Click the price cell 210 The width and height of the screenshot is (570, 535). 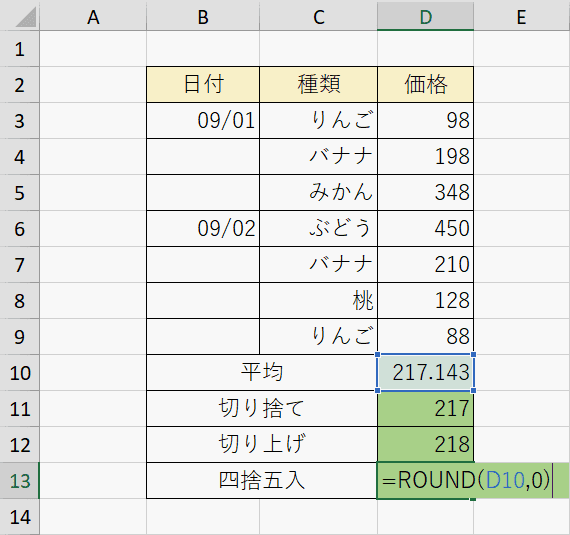pos(425,265)
